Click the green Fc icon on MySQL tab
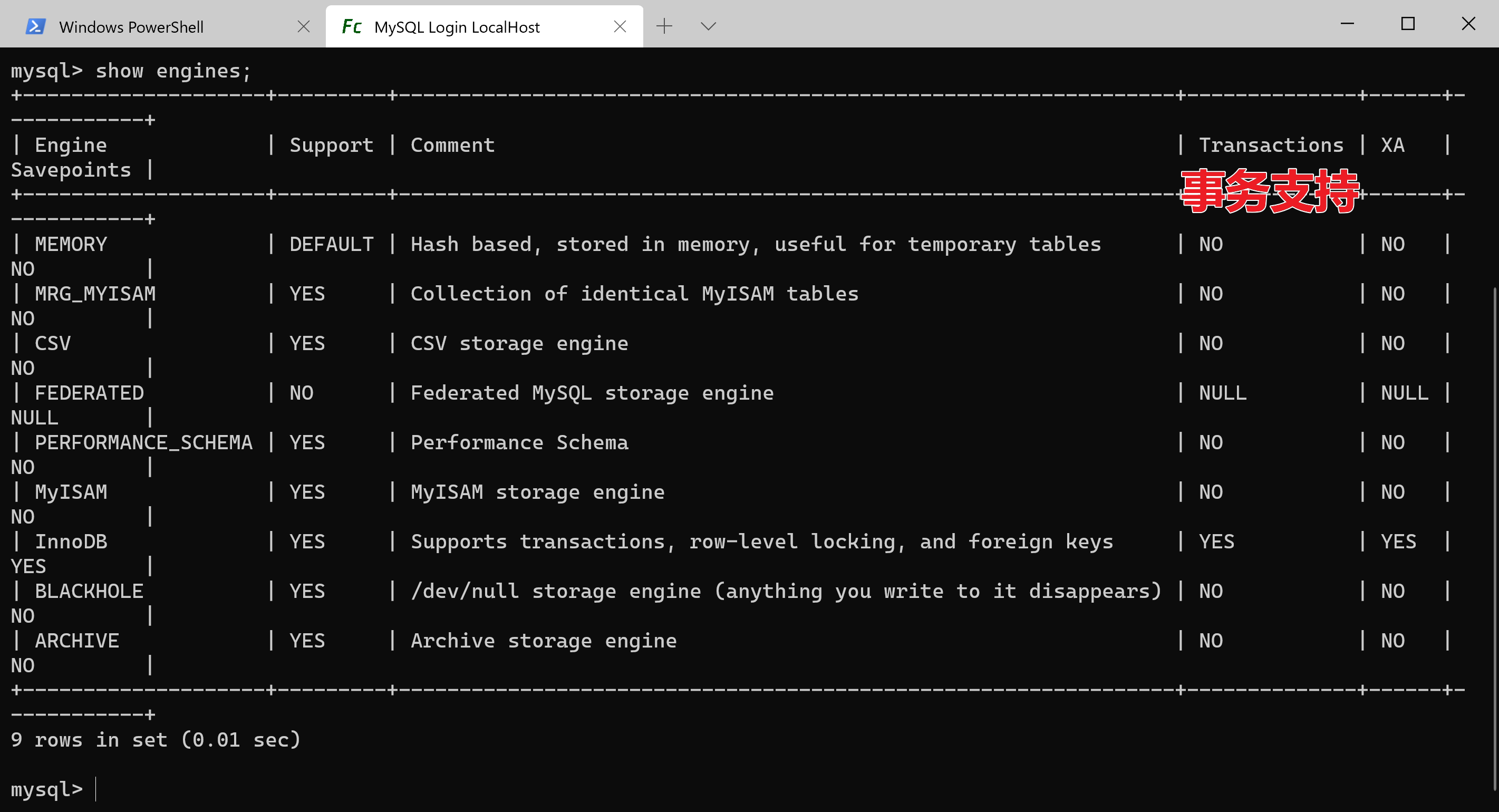This screenshot has height=812, width=1499. click(x=352, y=27)
